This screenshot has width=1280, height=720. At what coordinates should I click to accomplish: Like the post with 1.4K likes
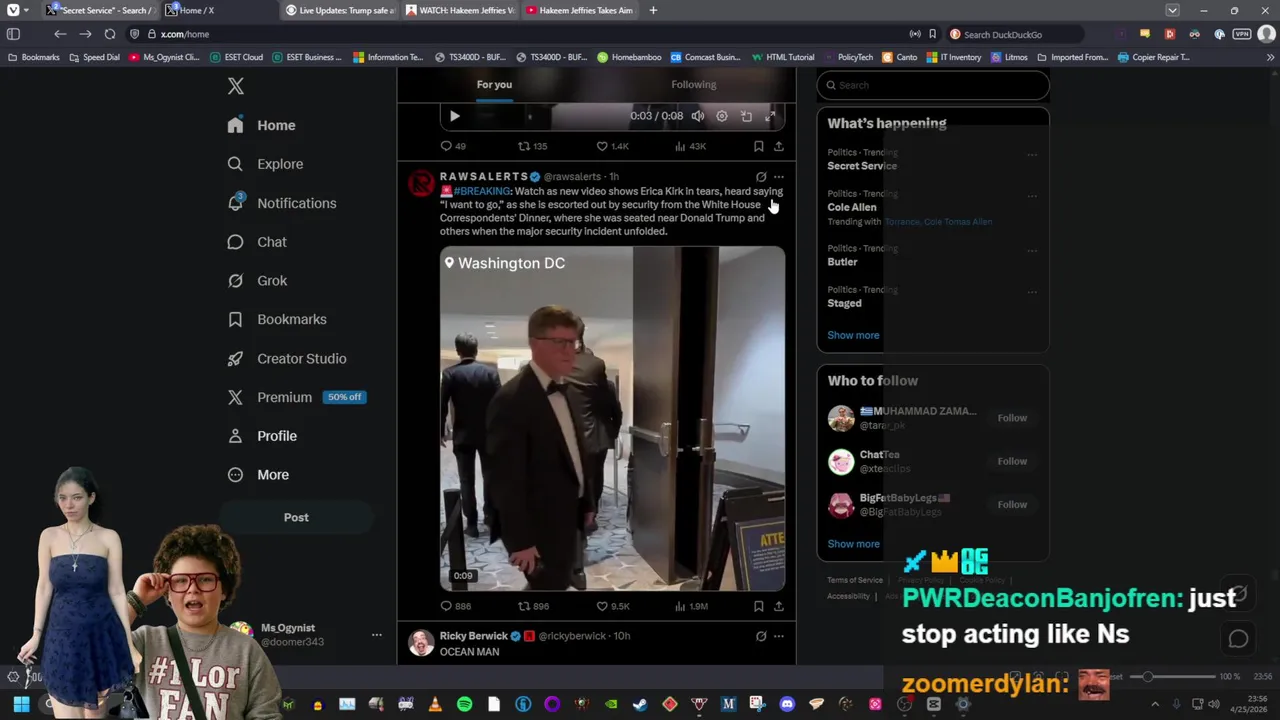[x=612, y=146]
